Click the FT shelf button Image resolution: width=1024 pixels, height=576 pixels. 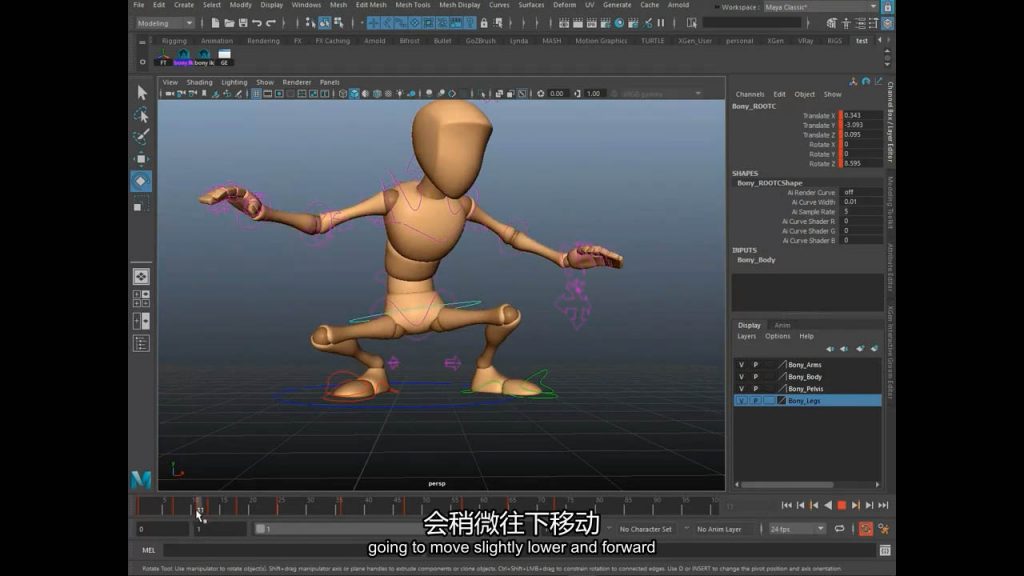[x=163, y=57]
